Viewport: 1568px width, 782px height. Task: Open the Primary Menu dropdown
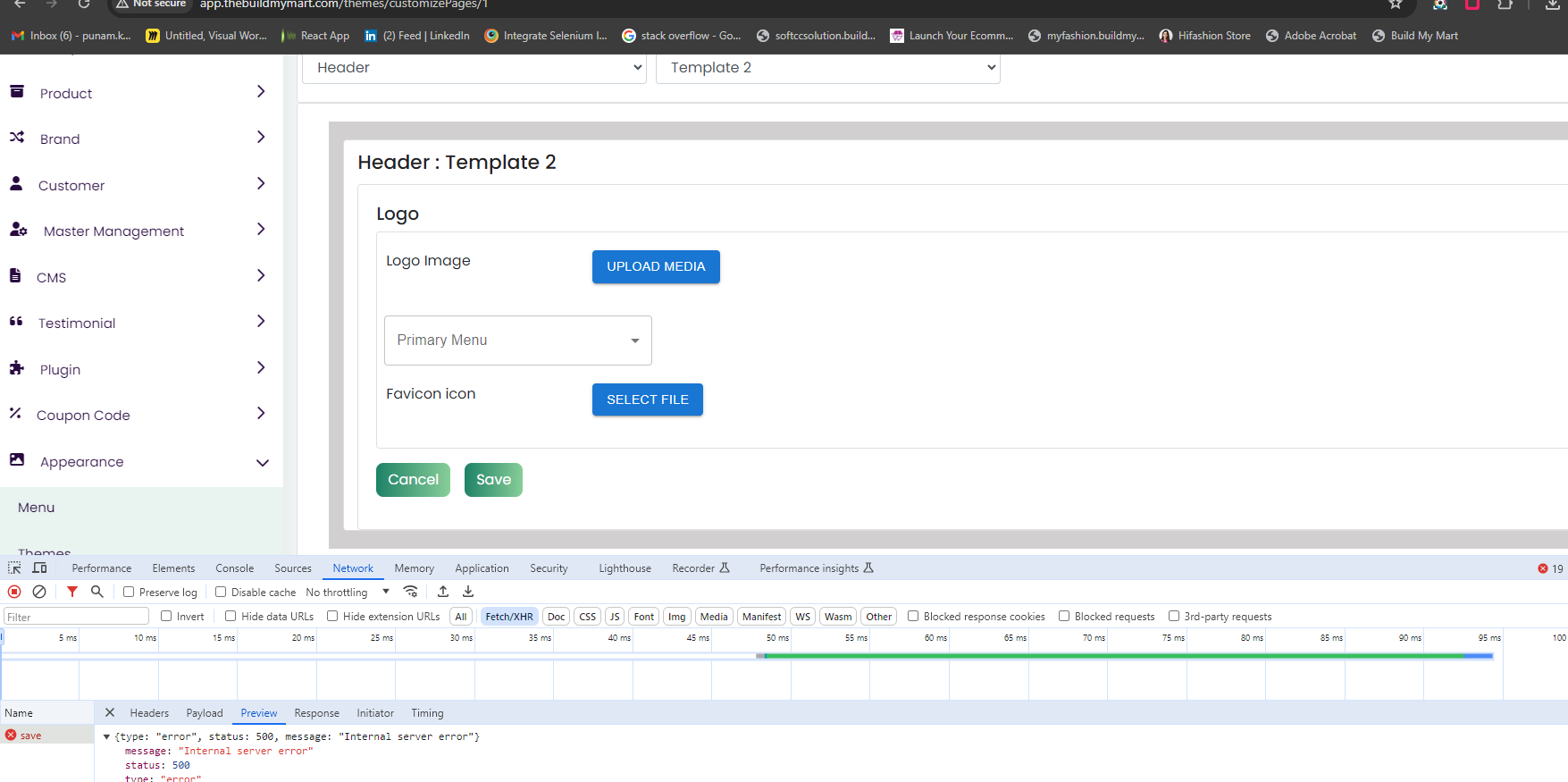pos(518,341)
